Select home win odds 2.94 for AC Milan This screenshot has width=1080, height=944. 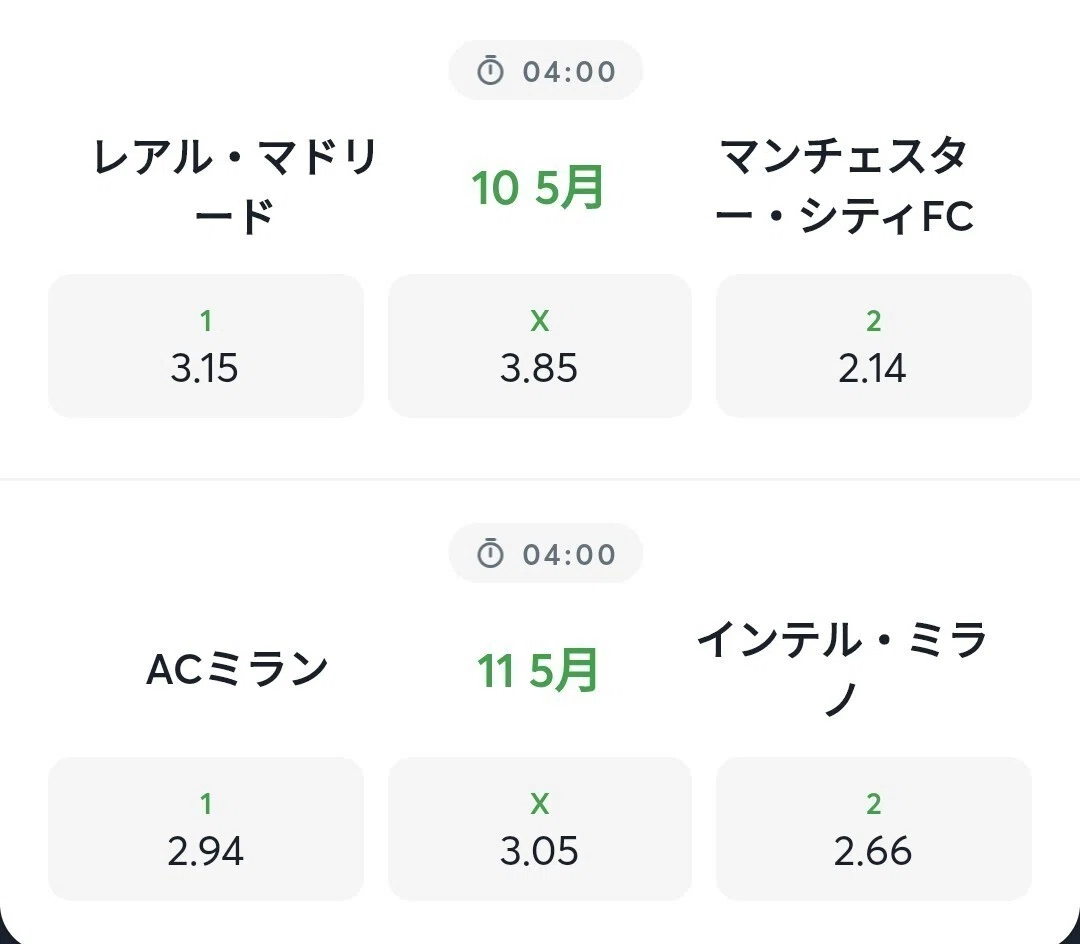[x=206, y=828]
